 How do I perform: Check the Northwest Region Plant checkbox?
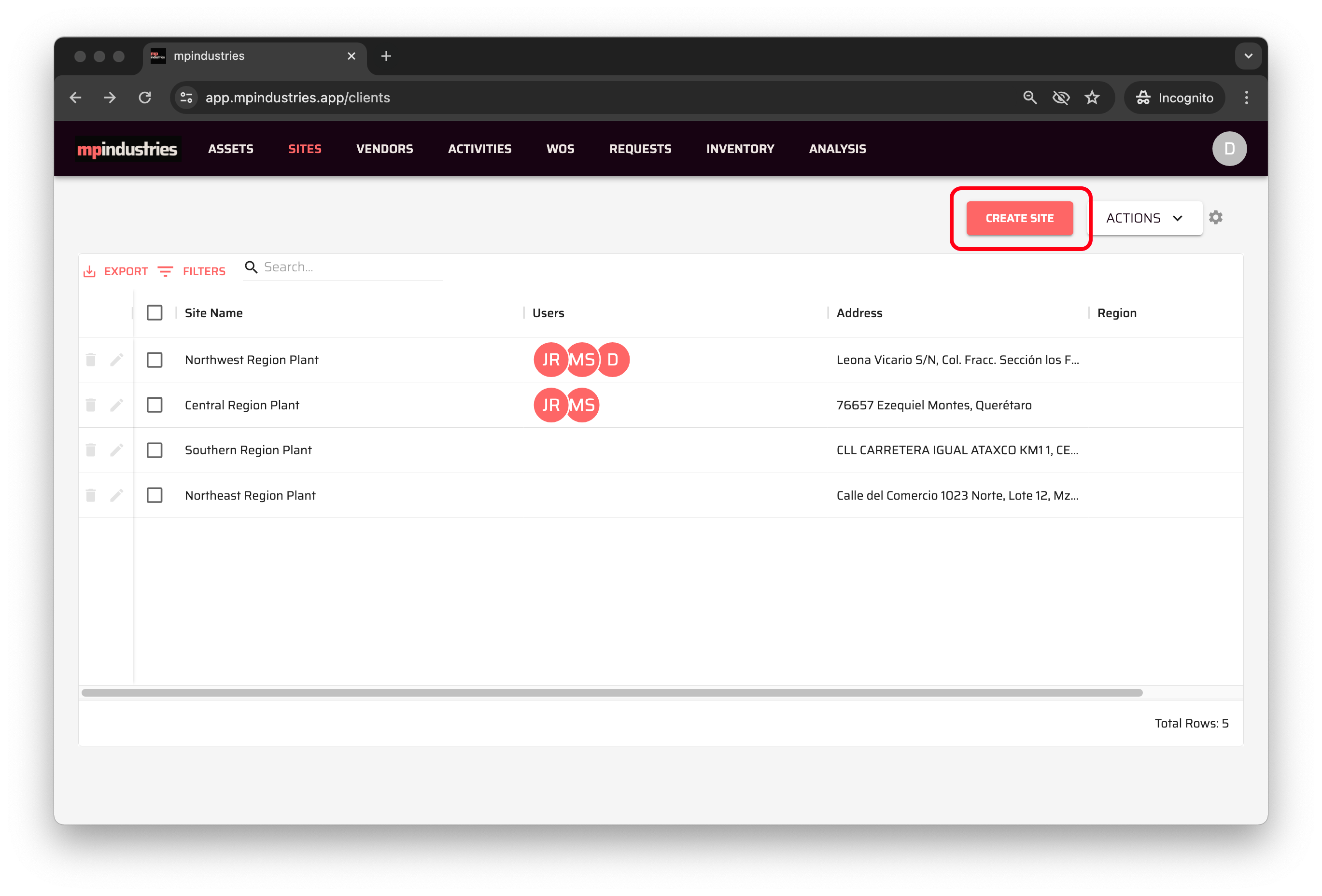pyautogui.click(x=155, y=360)
